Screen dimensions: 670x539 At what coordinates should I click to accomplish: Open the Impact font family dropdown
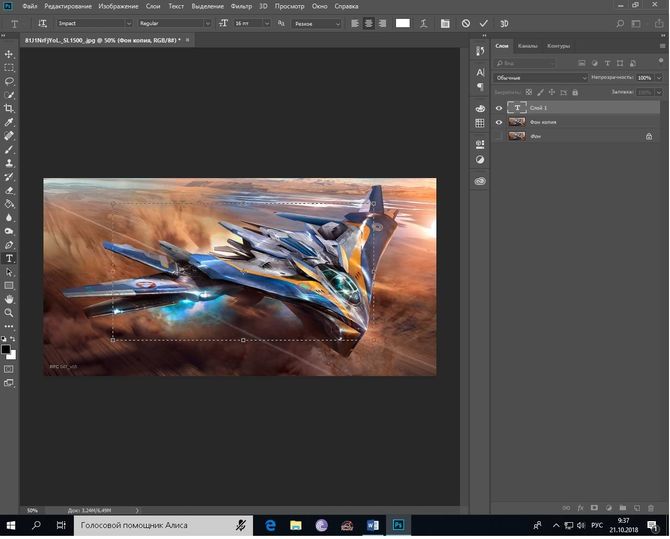(129, 24)
